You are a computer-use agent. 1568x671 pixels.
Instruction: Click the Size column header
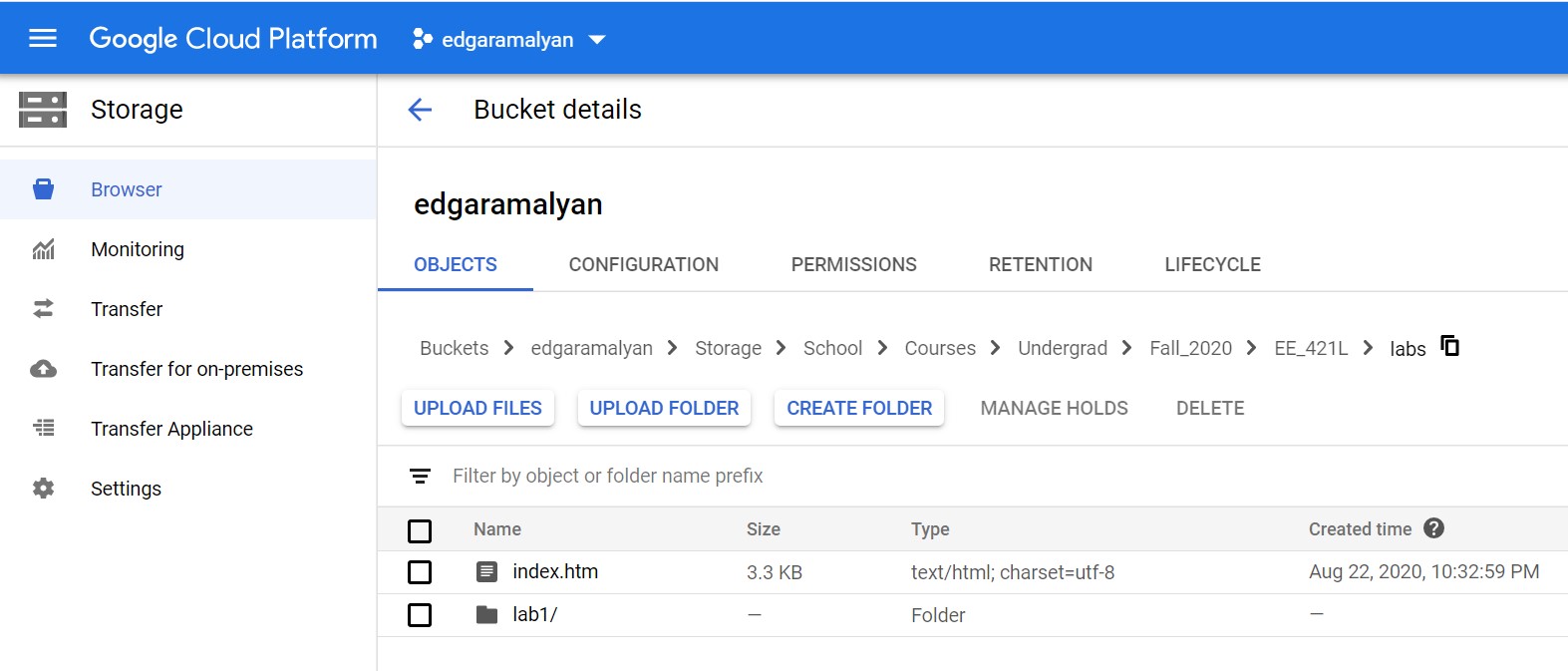pyautogui.click(x=764, y=529)
